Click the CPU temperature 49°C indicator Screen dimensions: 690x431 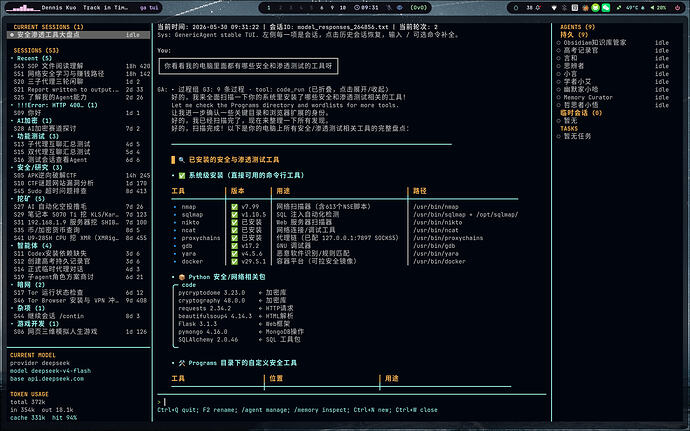(x=631, y=7)
